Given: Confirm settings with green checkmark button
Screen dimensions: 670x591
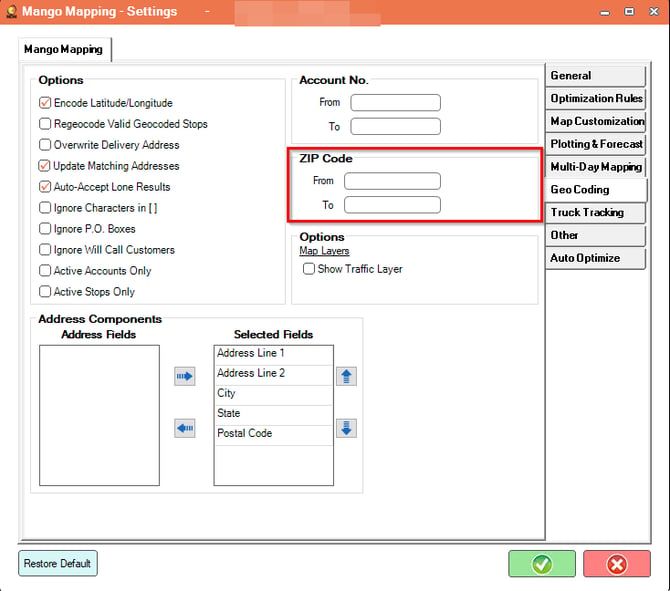Looking at the screenshot, I should click(x=541, y=564).
